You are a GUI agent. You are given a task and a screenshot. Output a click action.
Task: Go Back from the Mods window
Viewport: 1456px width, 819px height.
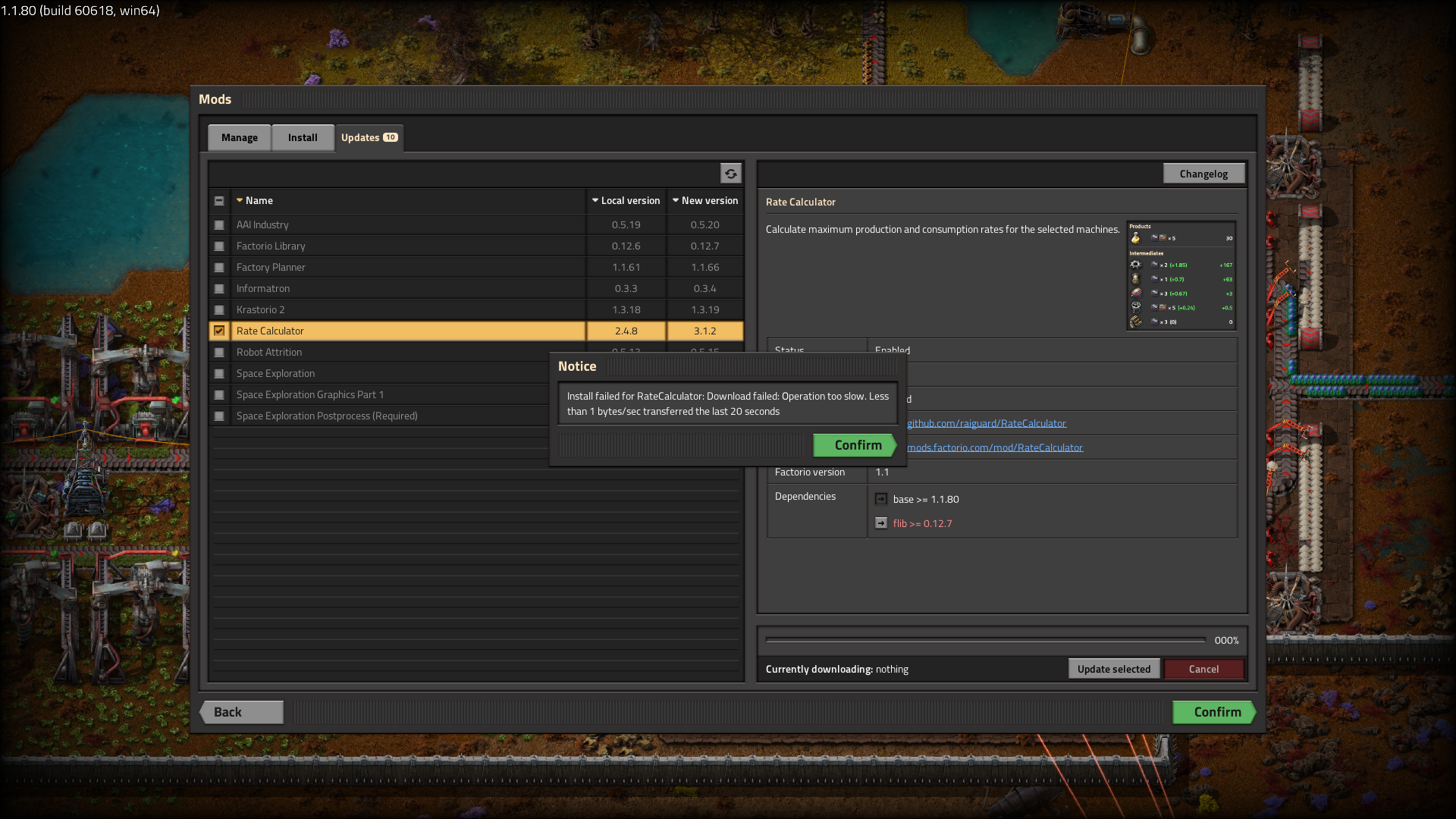[x=241, y=712]
